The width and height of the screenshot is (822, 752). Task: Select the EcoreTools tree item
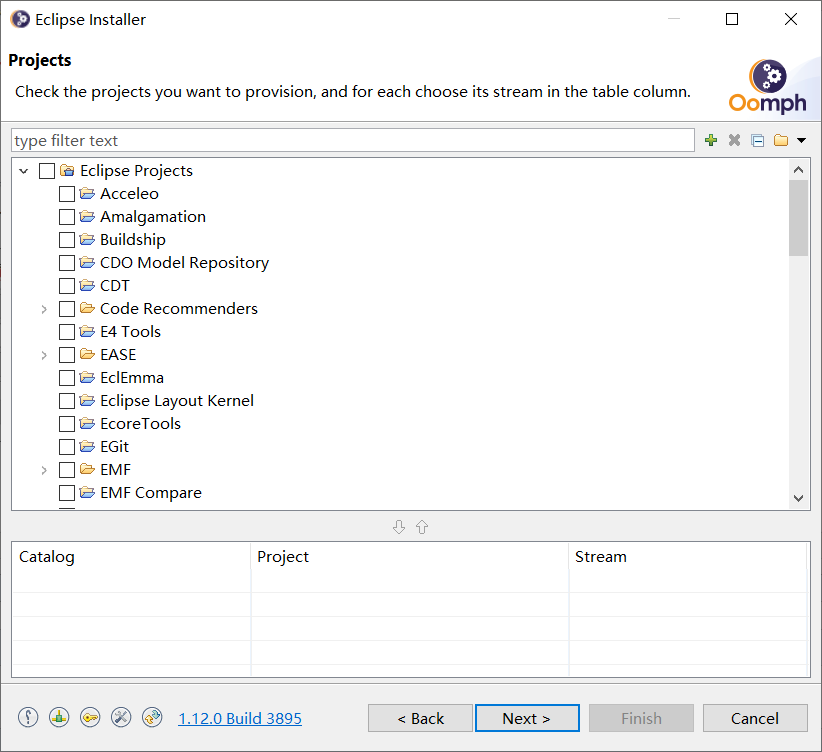coord(140,424)
